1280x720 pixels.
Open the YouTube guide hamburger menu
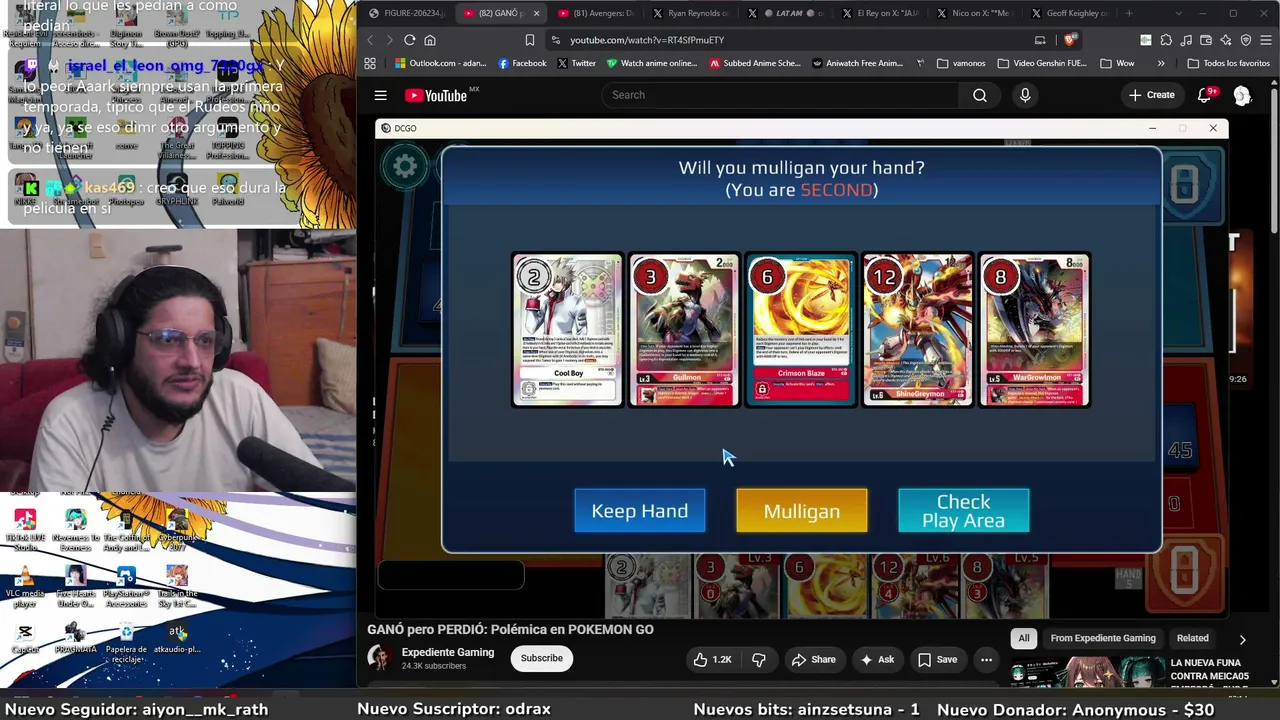coord(381,95)
